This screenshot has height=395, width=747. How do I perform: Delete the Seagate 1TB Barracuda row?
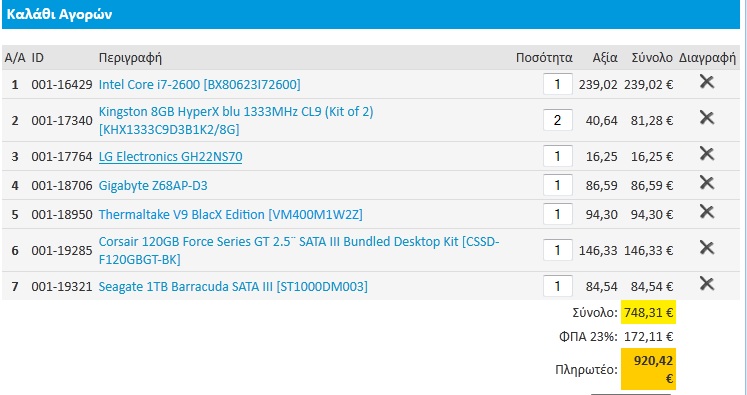(x=707, y=284)
